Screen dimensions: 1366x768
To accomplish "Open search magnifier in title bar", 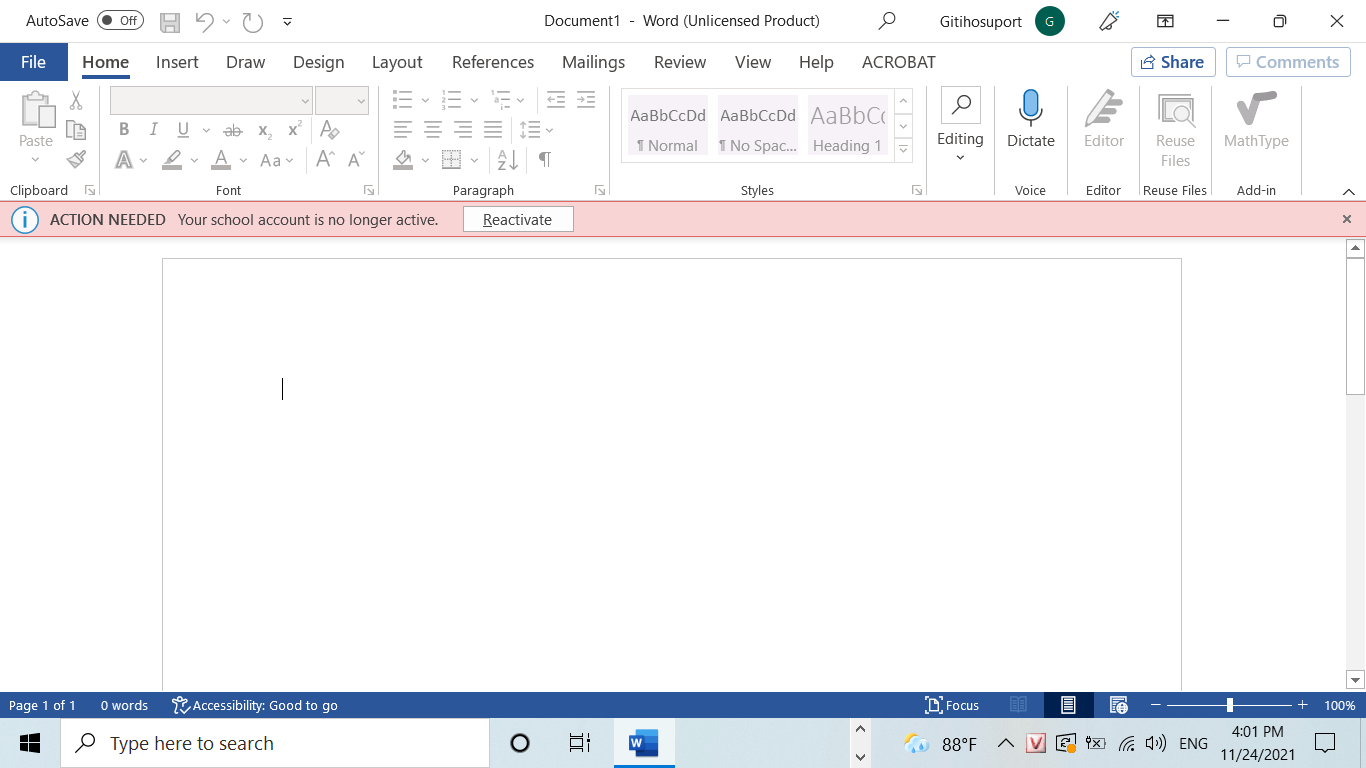I will 887,21.
